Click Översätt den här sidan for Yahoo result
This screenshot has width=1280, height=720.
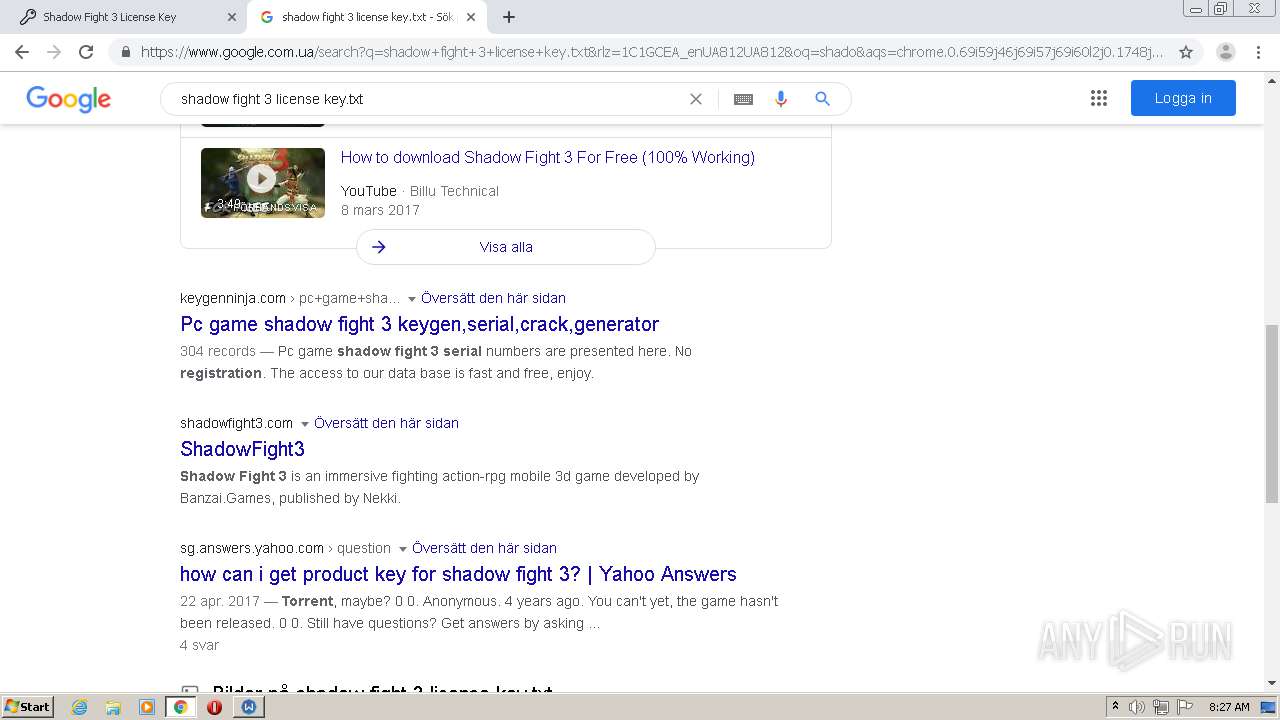[x=484, y=548]
